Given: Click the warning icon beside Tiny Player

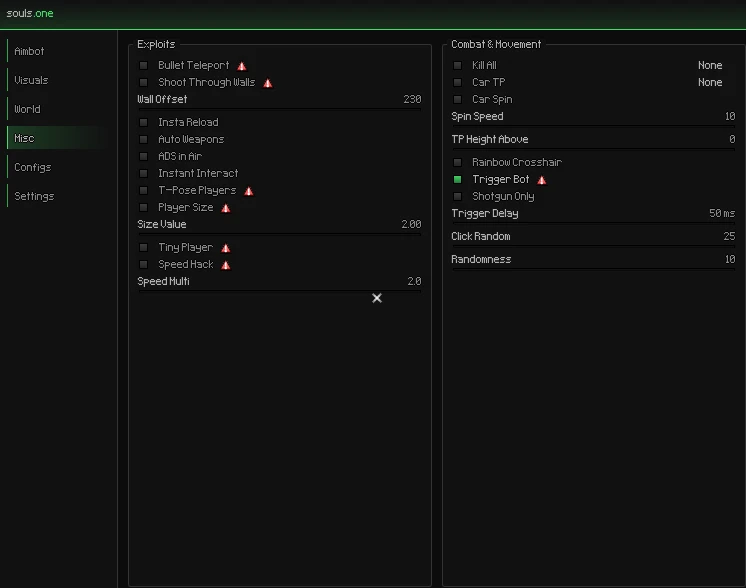Looking at the screenshot, I should pyautogui.click(x=226, y=248).
